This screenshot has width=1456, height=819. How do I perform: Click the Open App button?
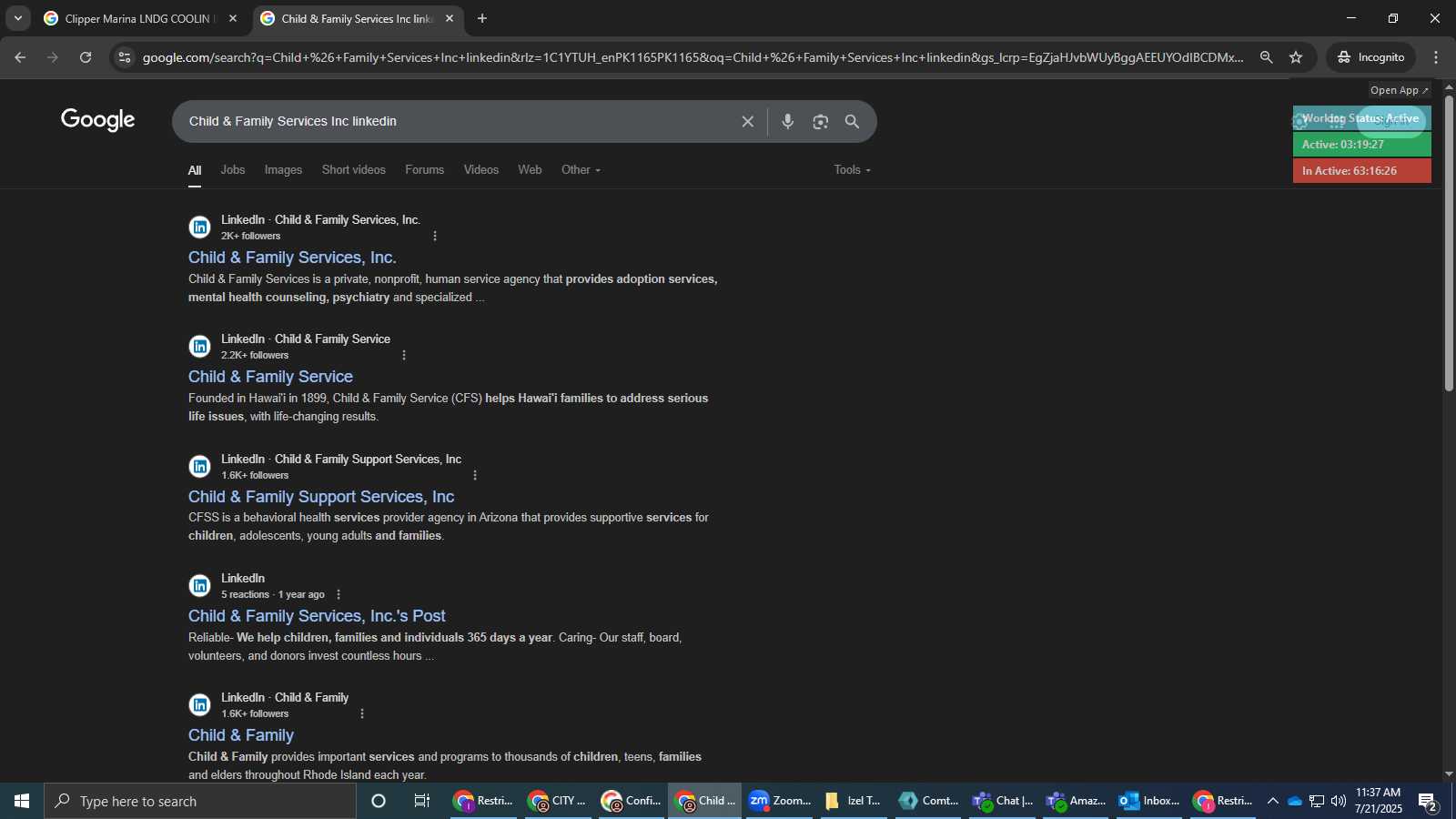coord(1400,90)
